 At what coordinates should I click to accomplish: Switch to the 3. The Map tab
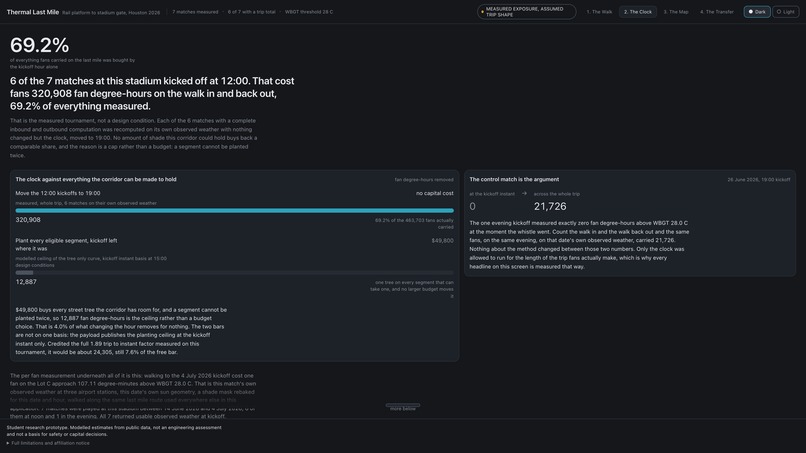676,12
